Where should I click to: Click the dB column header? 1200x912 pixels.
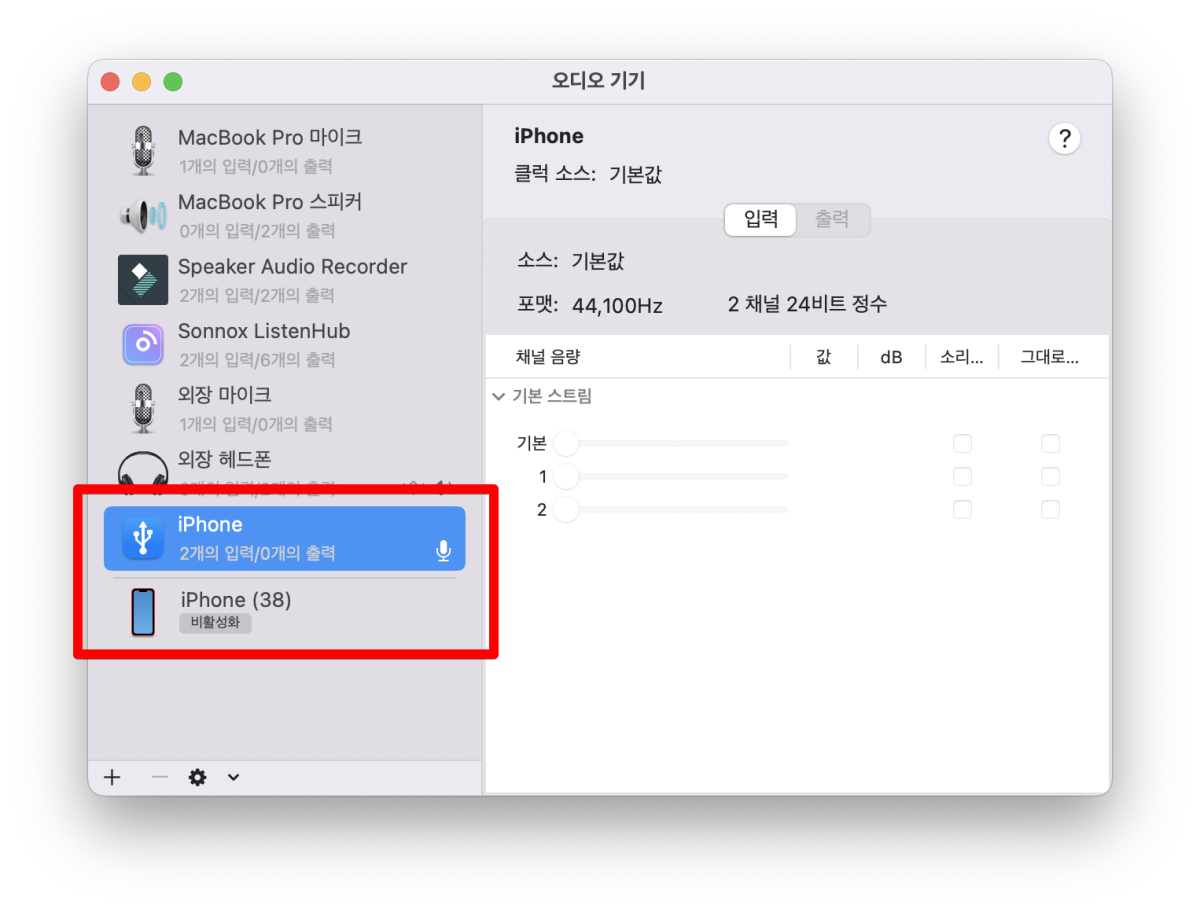click(891, 357)
